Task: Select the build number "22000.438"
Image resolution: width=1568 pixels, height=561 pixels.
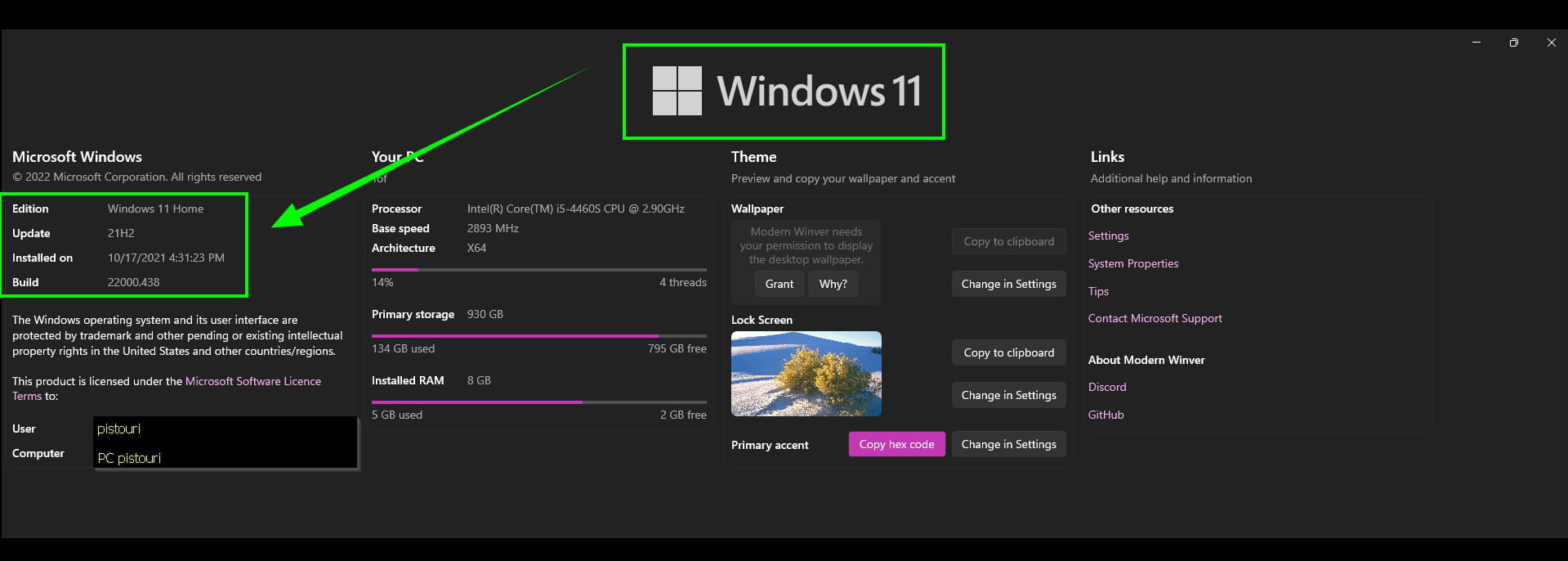Action: (134, 282)
